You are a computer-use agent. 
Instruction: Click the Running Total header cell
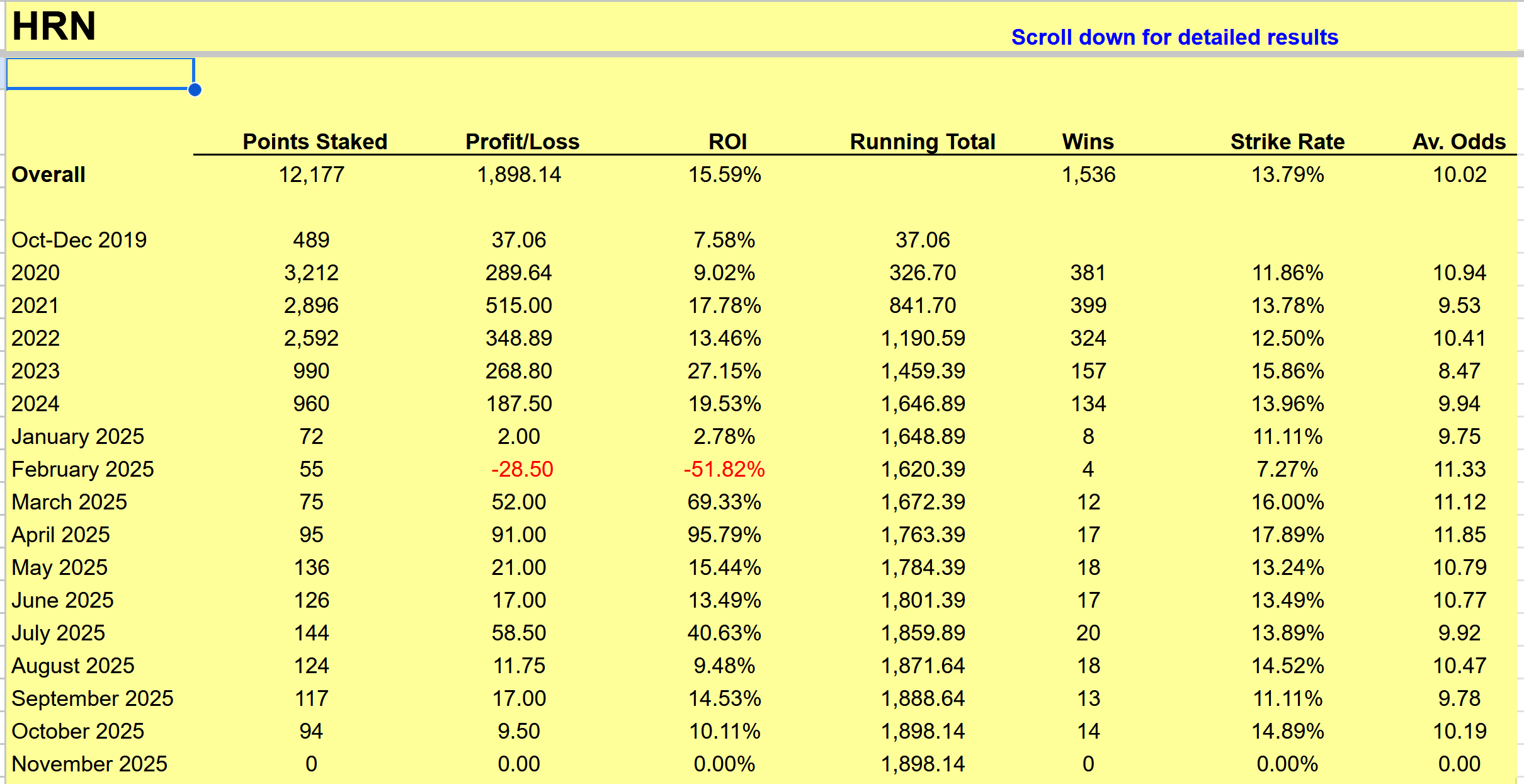click(x=922, y=141)
